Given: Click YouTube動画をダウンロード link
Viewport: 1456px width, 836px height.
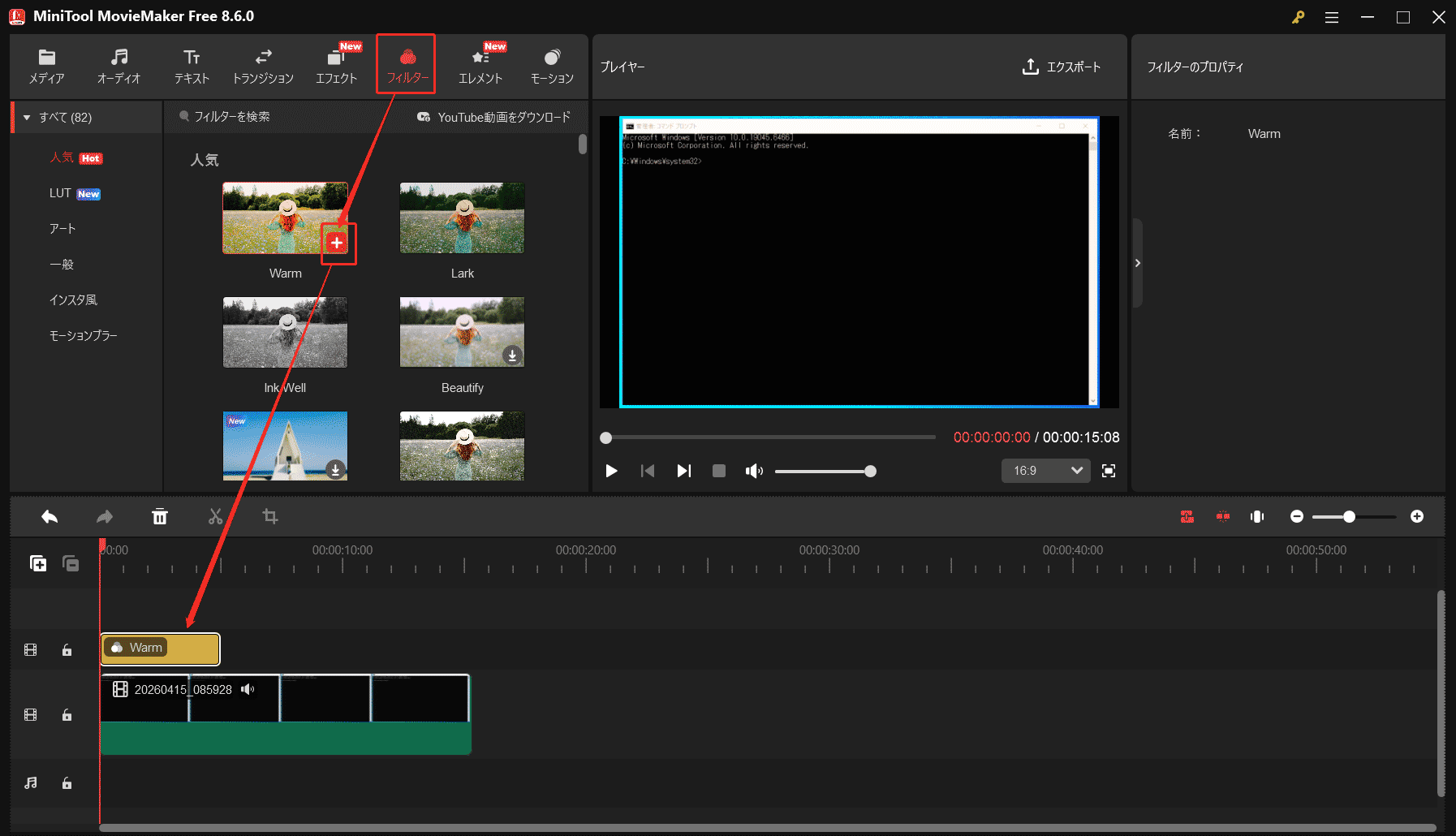Looking at the screenshot, I should [x=502, y=117].
